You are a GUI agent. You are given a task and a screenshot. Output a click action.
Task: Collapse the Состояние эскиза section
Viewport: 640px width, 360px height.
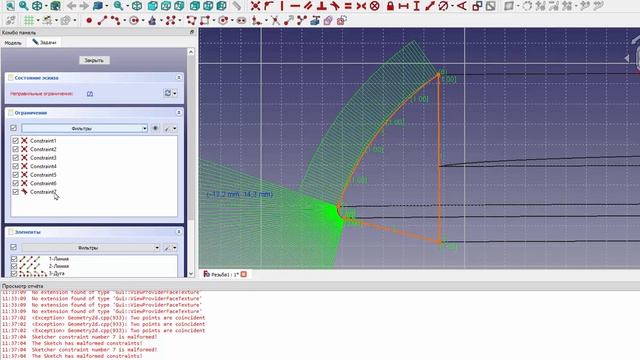pos(179,78)
